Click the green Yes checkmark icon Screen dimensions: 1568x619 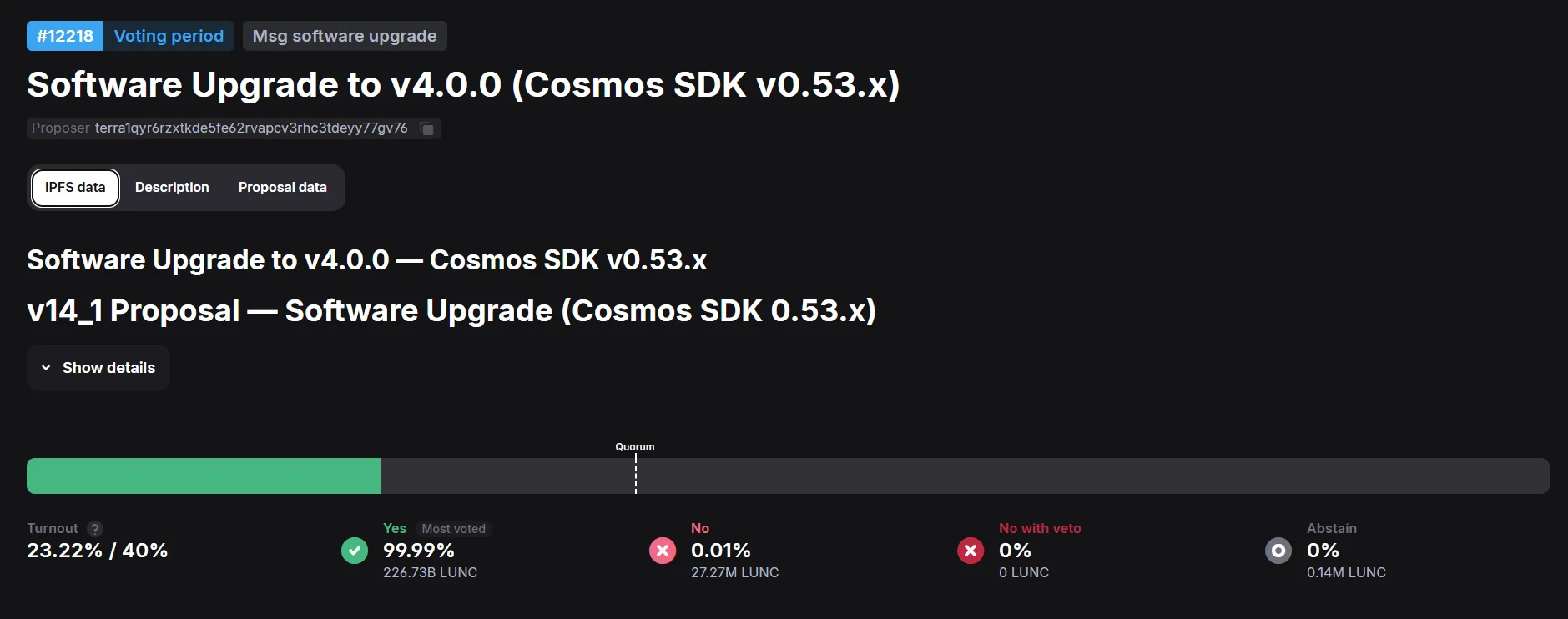coord(355,551)
